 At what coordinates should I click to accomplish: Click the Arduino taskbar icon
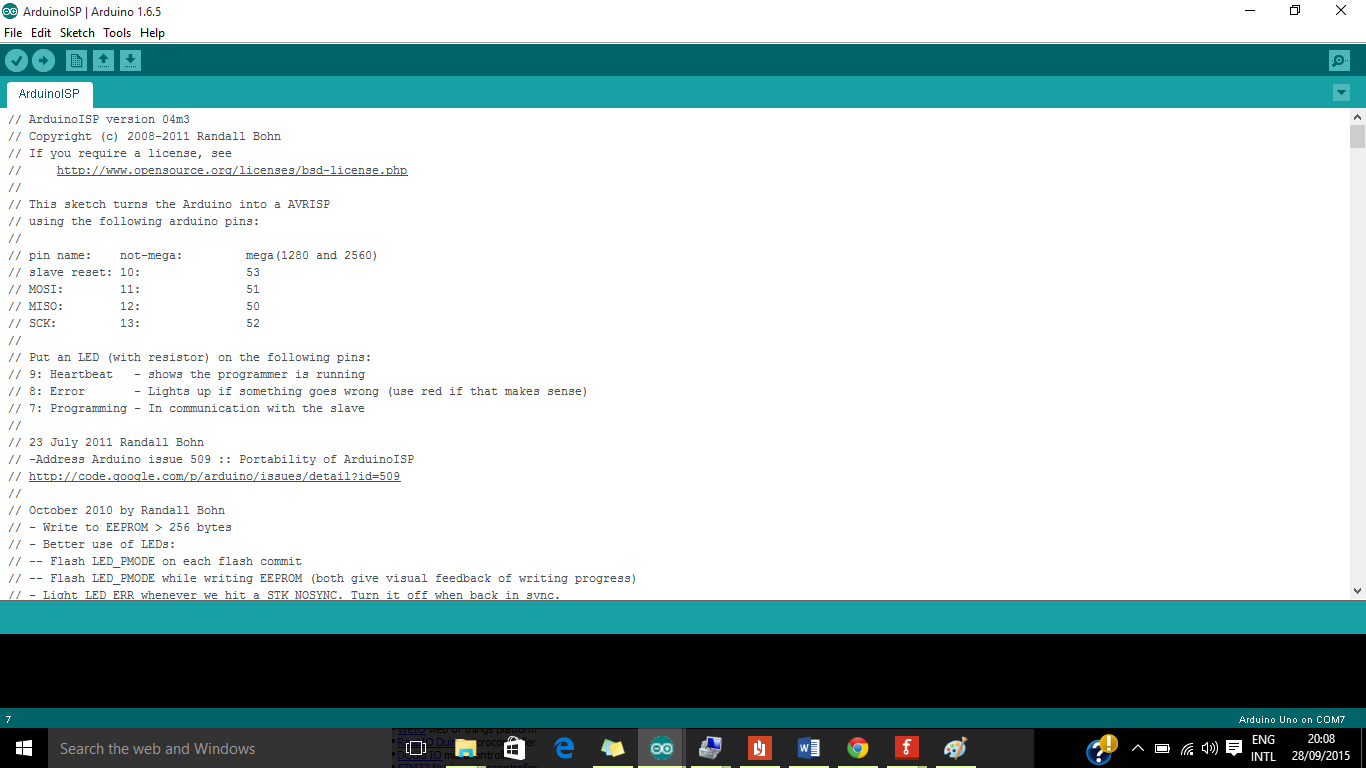[x=662, y=748]
